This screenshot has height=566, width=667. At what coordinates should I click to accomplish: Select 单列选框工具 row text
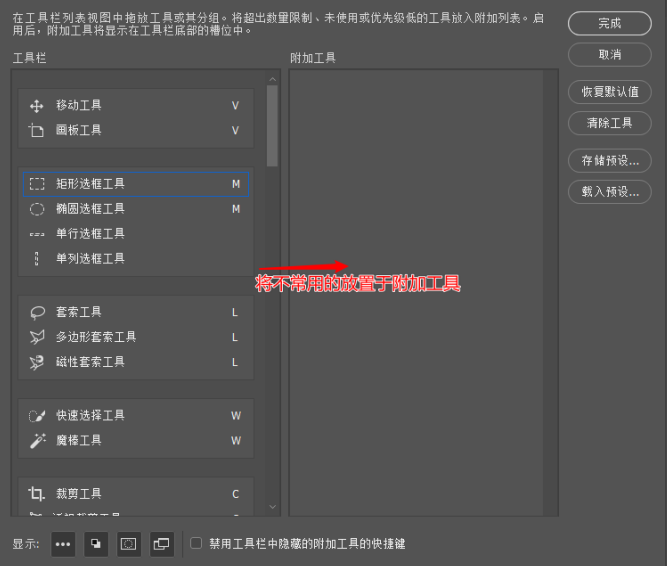pos(90,259)
